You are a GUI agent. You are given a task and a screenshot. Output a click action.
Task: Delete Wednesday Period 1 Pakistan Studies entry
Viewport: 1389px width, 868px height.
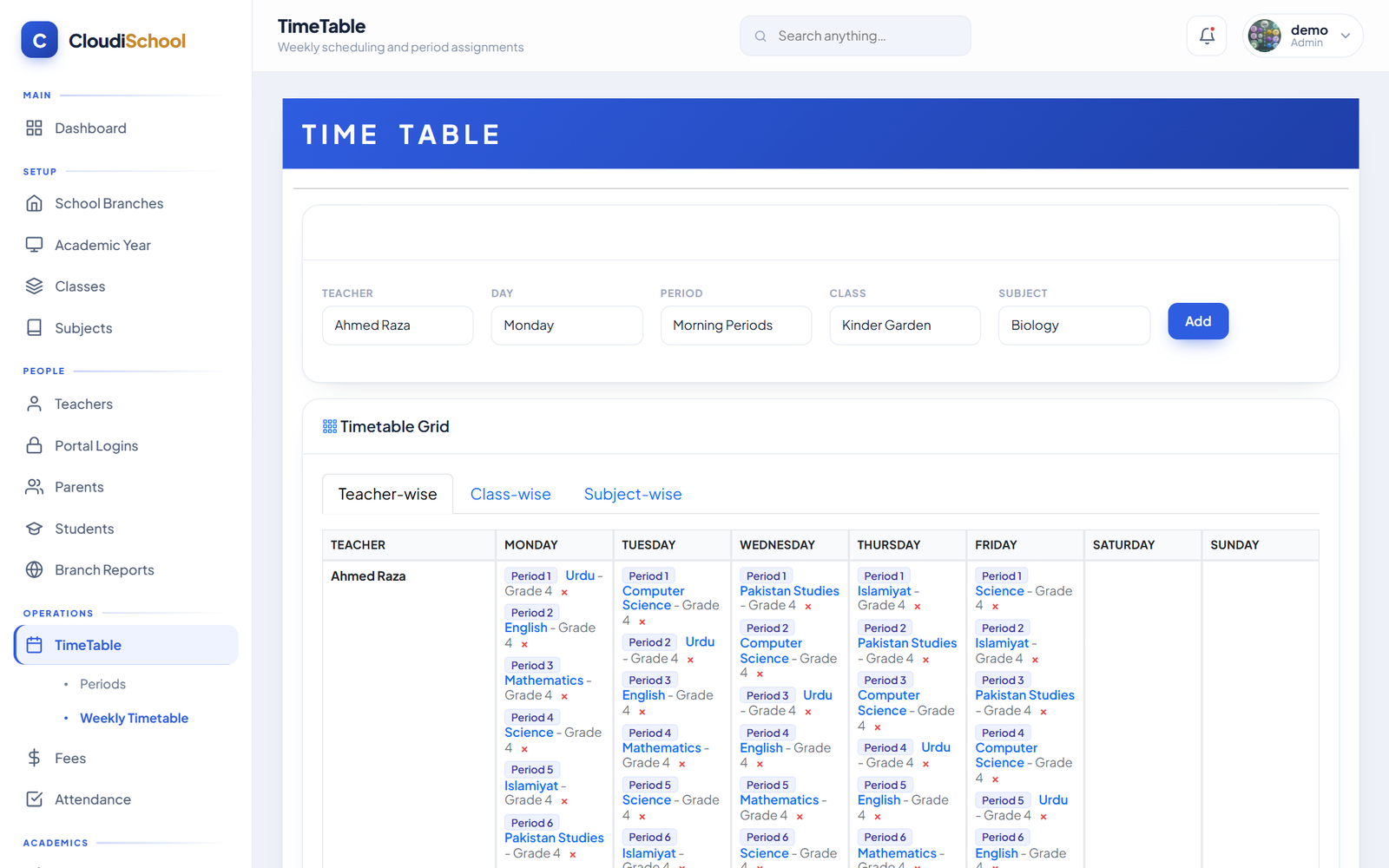click(x=807, y=607)
